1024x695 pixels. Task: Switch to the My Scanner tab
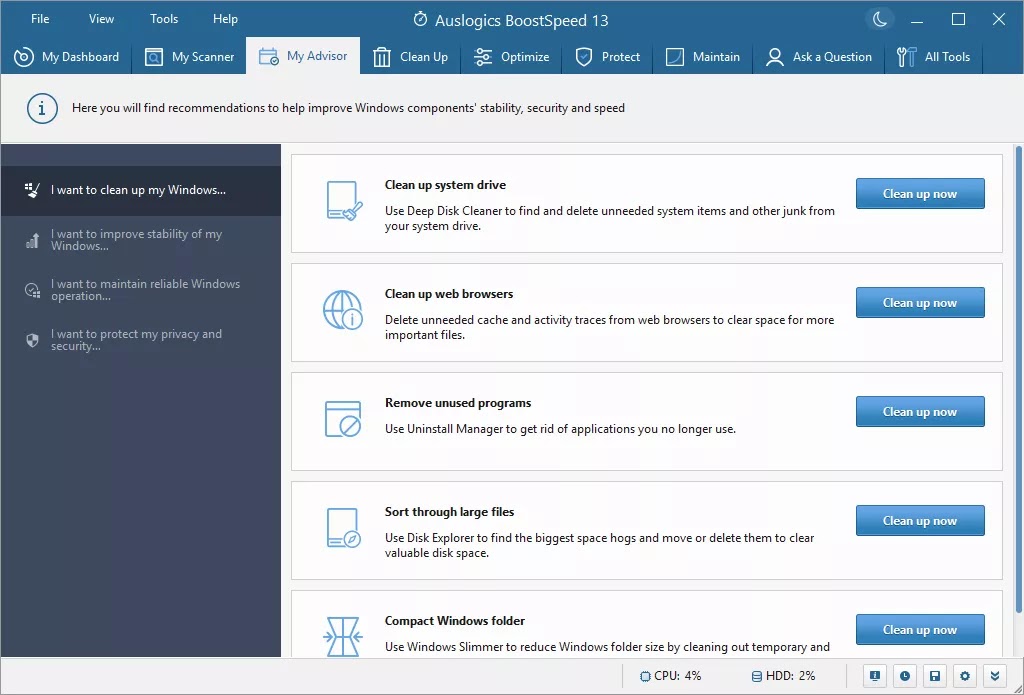[190, 57]
